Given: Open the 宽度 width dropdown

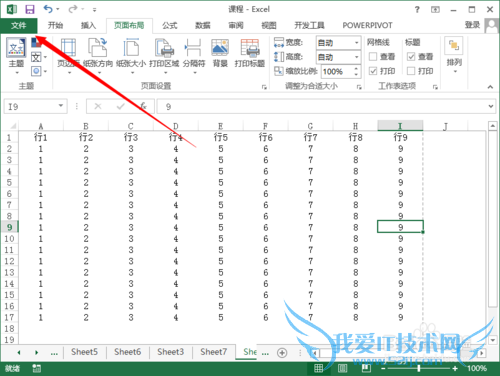Looking at the screenshot, I should pyautogui.click(x=356, y=43).
